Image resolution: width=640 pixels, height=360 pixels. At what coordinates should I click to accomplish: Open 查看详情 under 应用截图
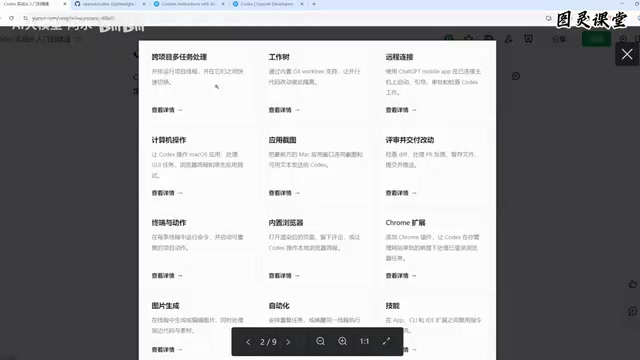(284, 193)
